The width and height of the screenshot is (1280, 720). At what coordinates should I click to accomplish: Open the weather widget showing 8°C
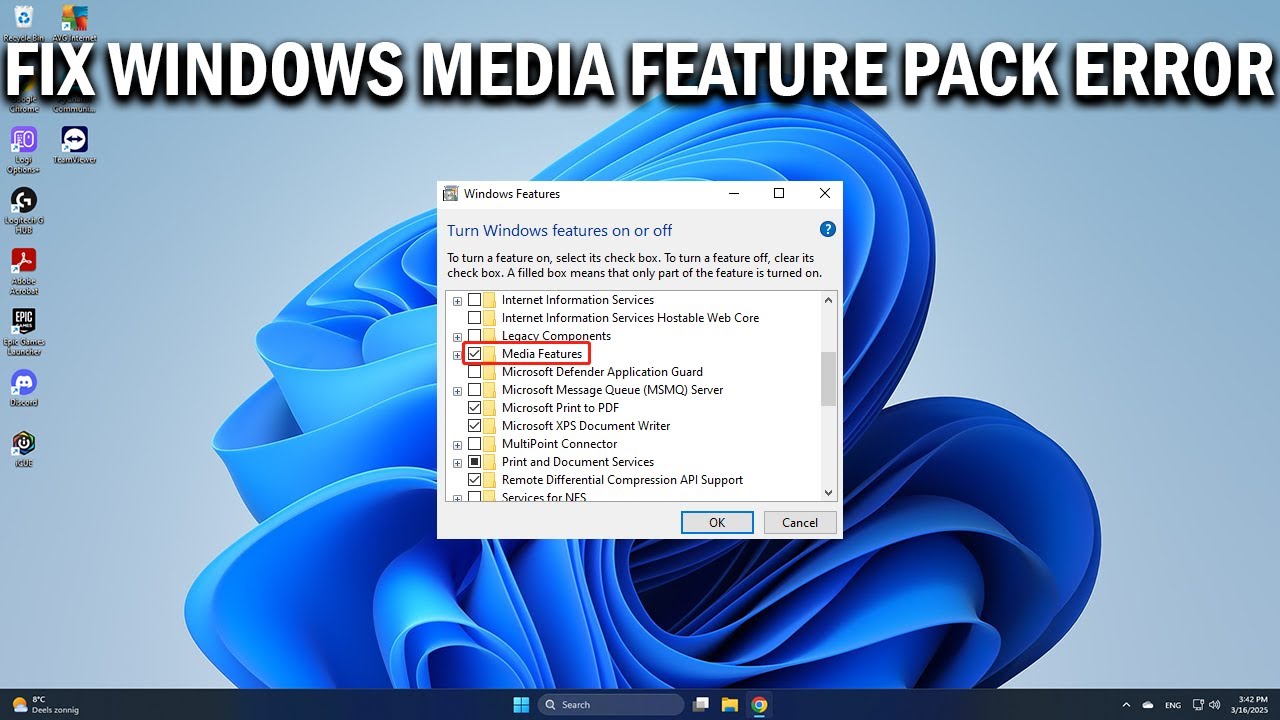[45, 704]
